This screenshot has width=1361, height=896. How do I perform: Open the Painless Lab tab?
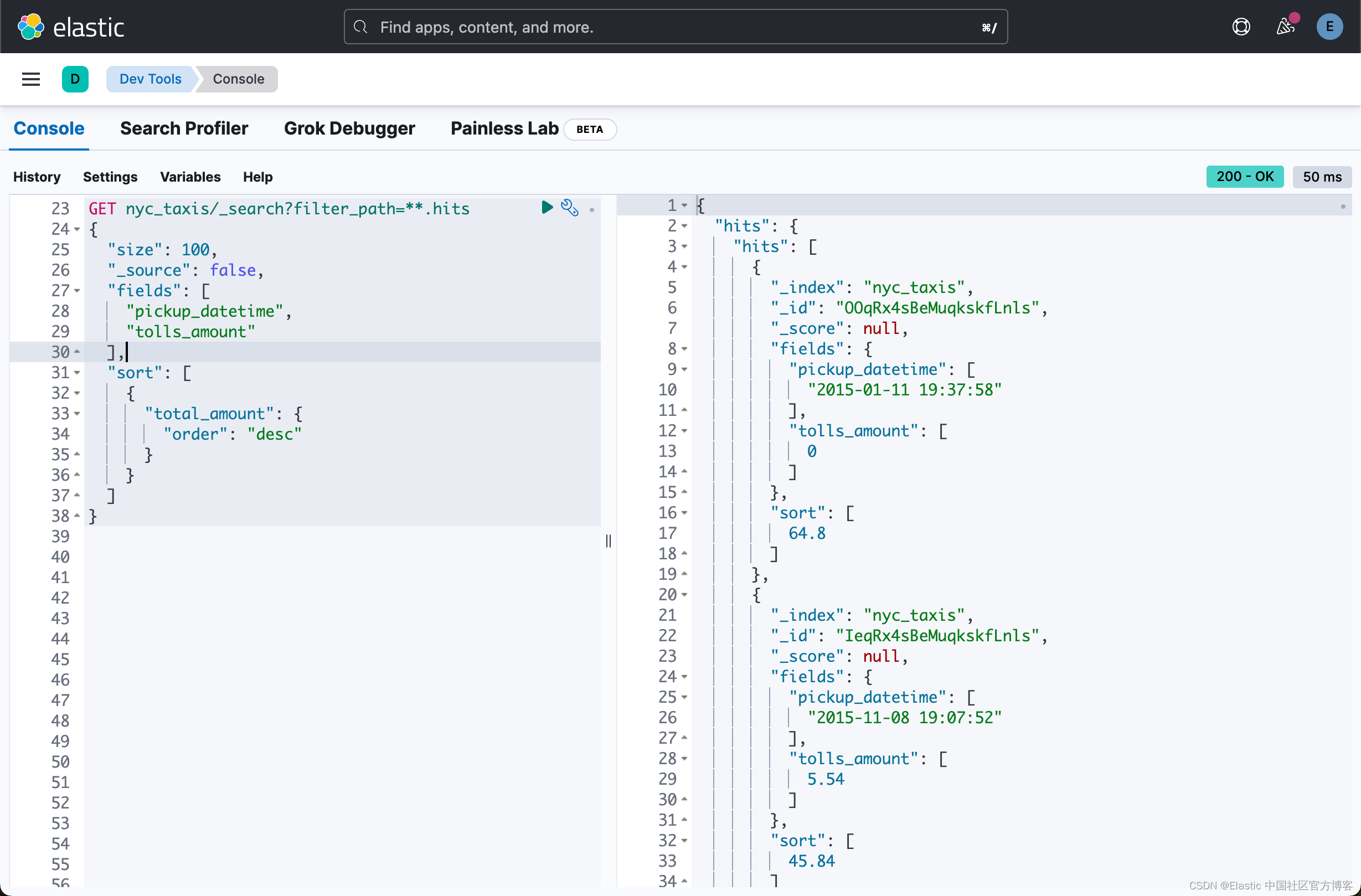(x=504, y=128)
